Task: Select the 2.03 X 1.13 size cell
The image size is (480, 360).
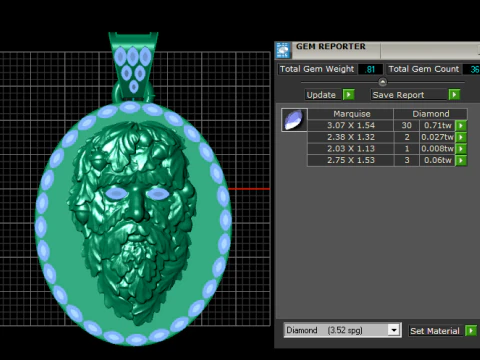Action: (350, 149)
